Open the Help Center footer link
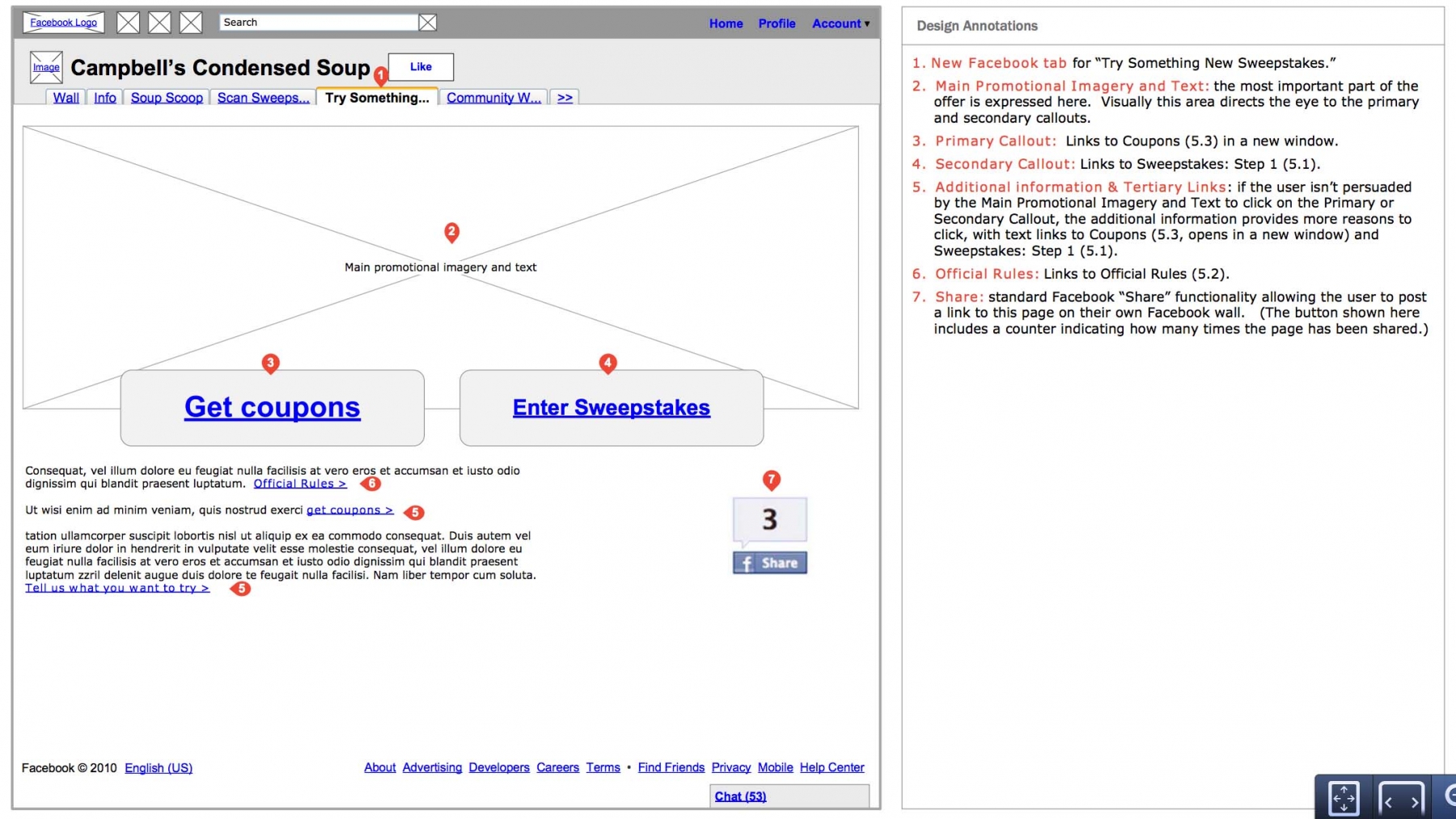The height and width of the screenshot is (819, 1456). [832, 767]
